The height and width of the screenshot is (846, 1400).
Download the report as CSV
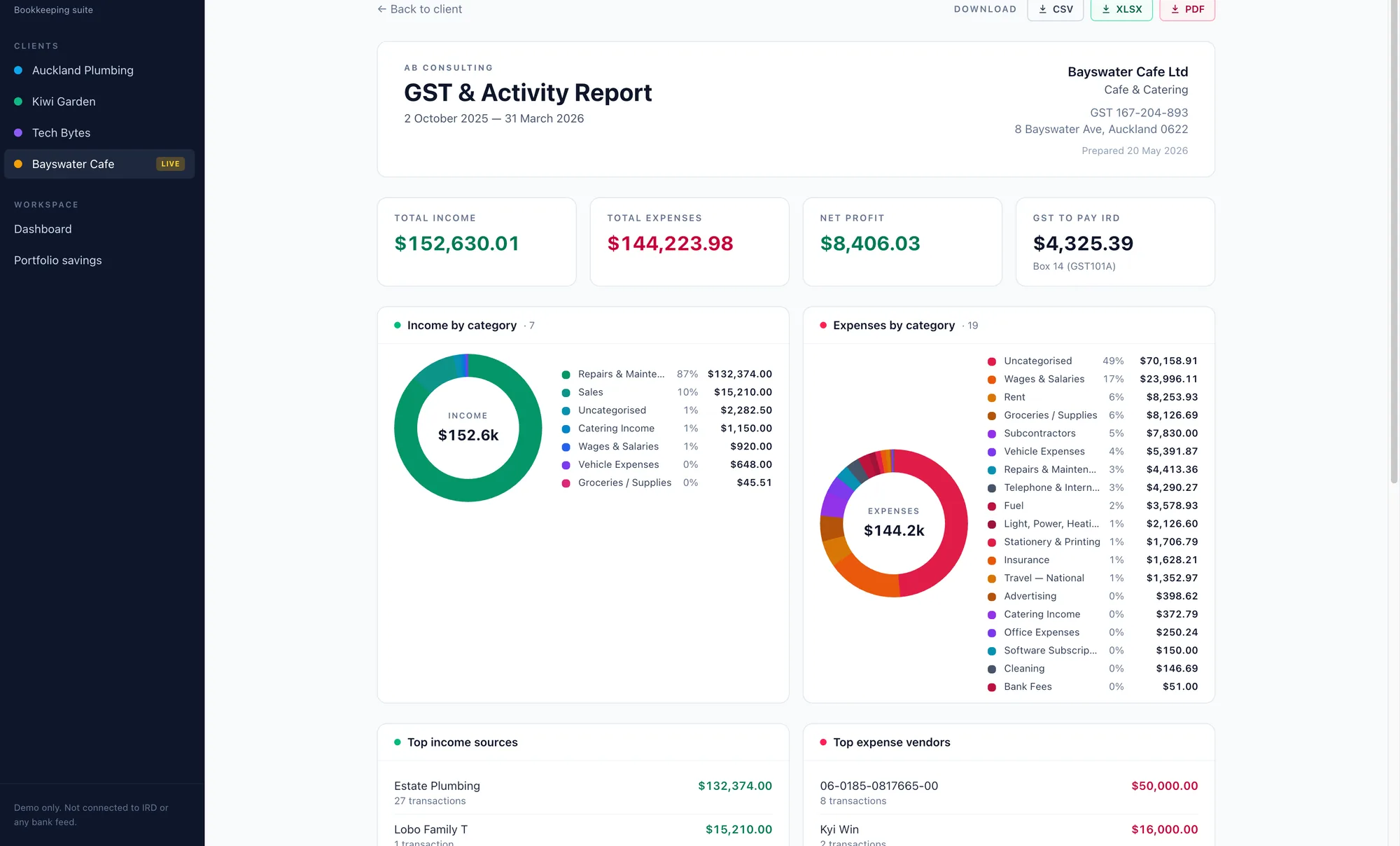click(1055, 9)
